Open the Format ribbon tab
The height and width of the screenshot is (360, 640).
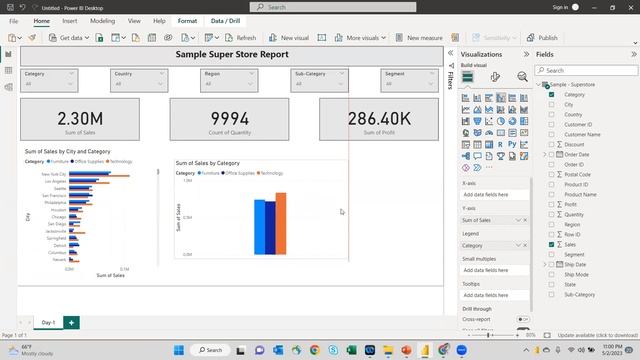[187, 21]
